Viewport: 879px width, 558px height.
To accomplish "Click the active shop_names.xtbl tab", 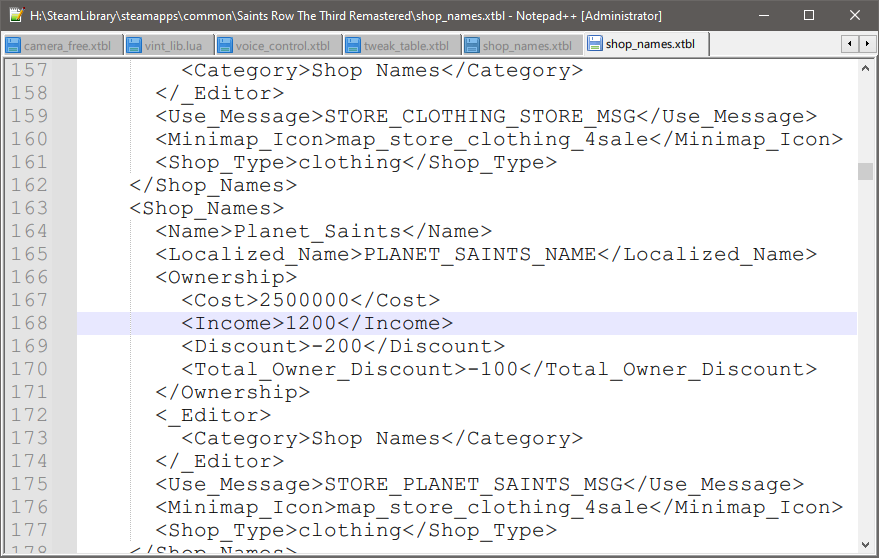I will 647,44.
